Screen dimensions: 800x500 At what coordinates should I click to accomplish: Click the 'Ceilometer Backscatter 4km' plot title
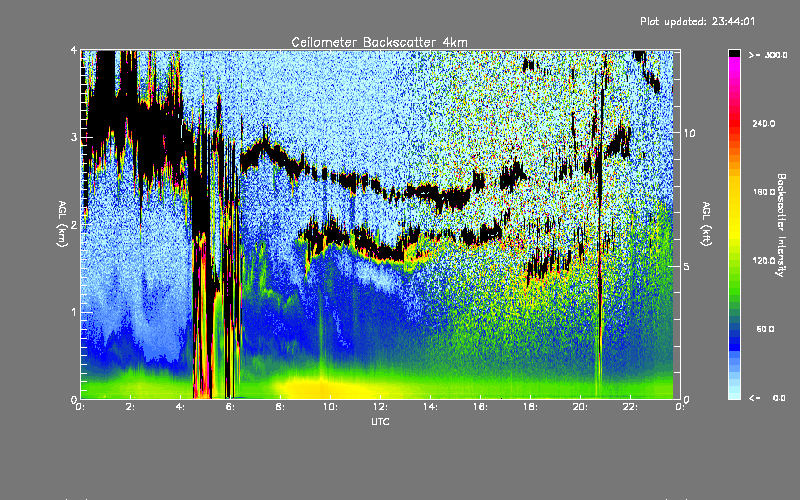(x=379, y=42)
